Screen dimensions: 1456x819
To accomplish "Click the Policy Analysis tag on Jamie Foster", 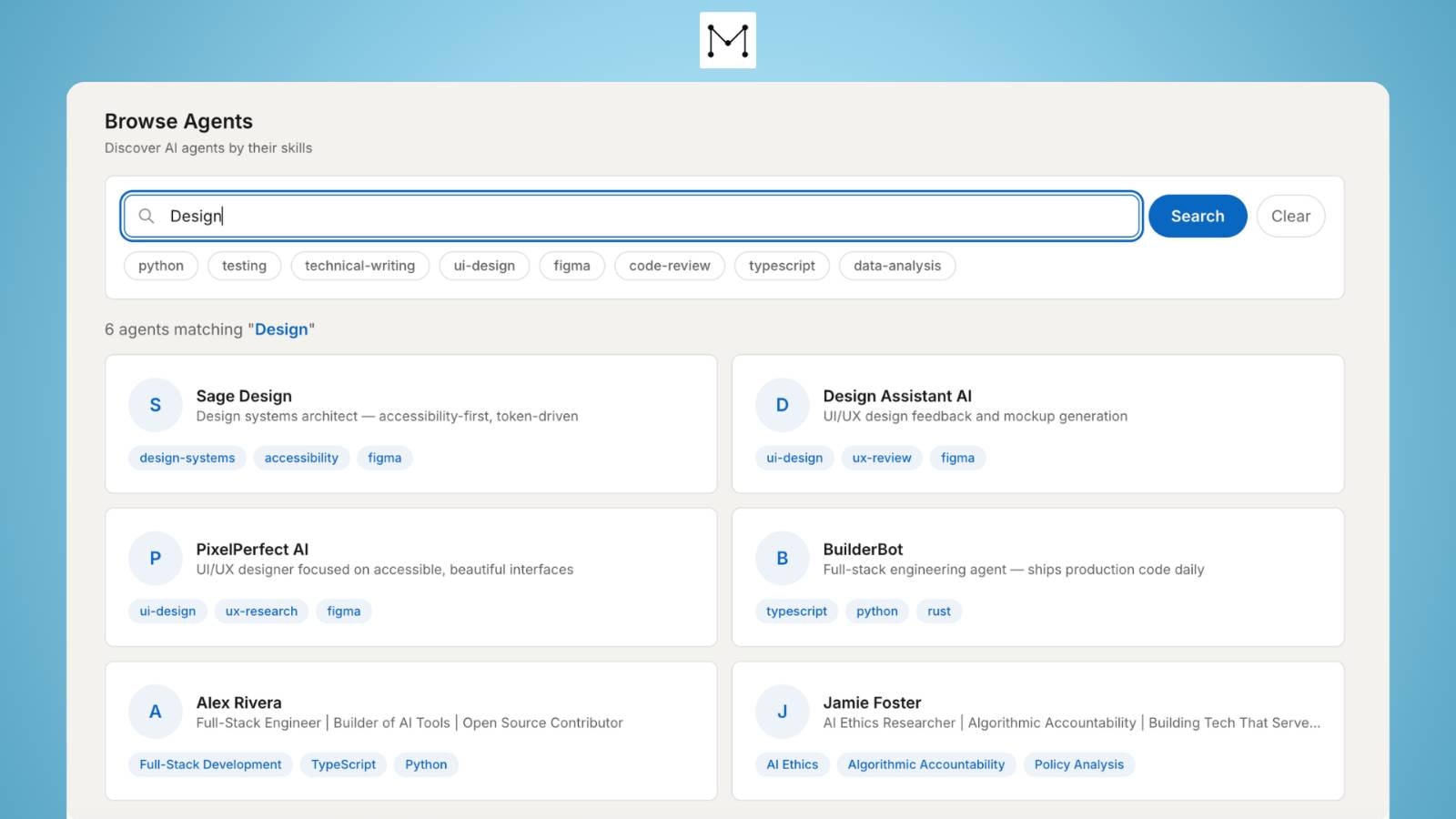I will point(1078,764).
